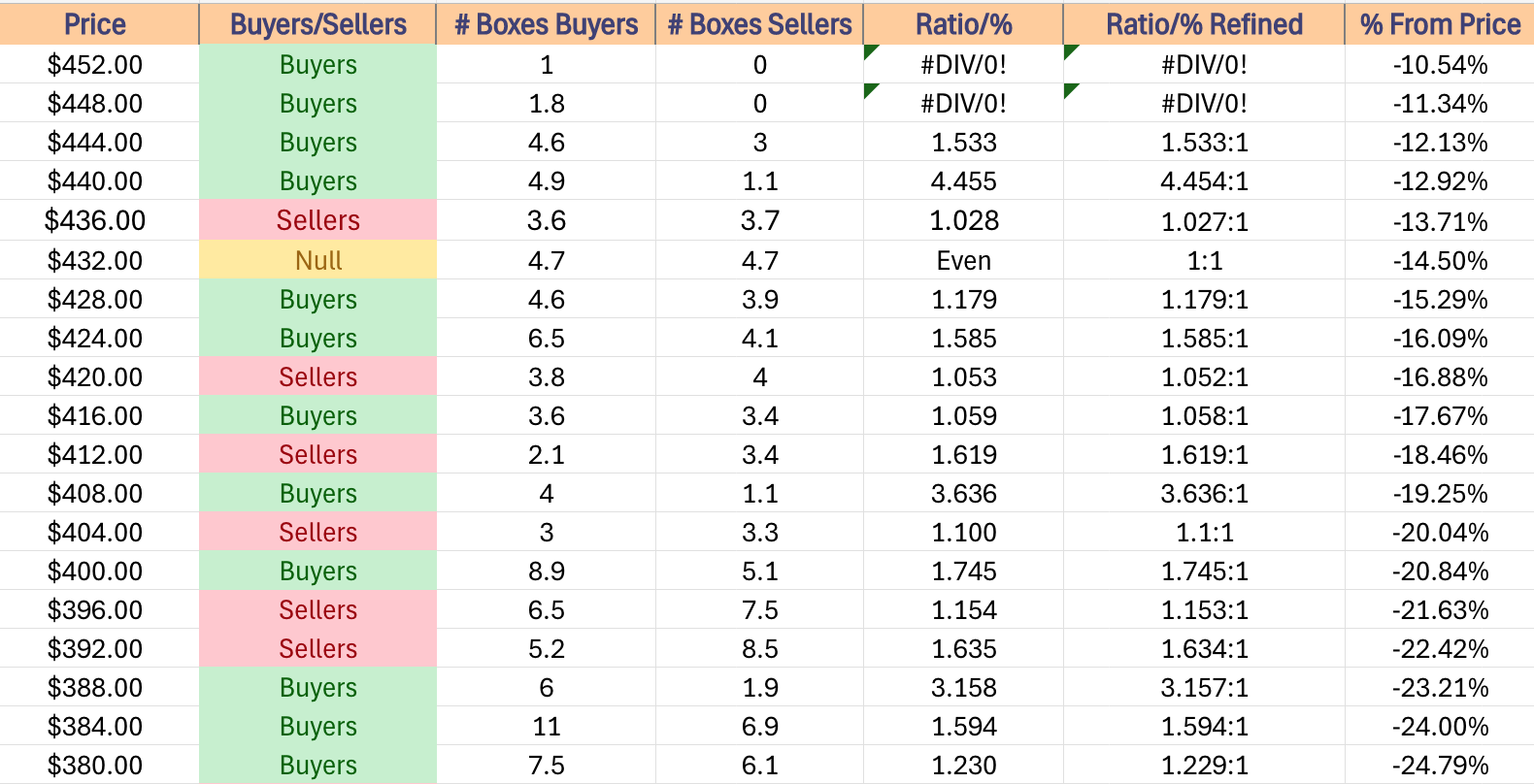The height and width of the screenshot is (784, 1534).
Task: Select the Buyers cell in the $400.00 row
Action: coord(317,572)
